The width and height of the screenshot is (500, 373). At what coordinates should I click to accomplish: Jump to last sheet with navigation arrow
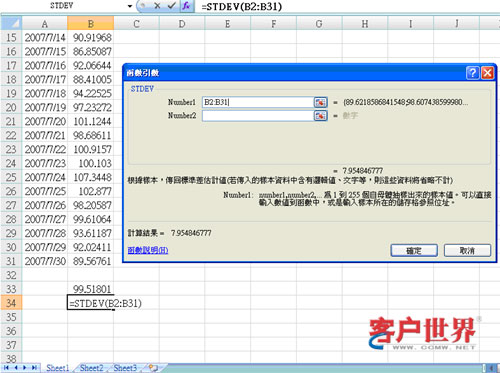coord(34,368)
